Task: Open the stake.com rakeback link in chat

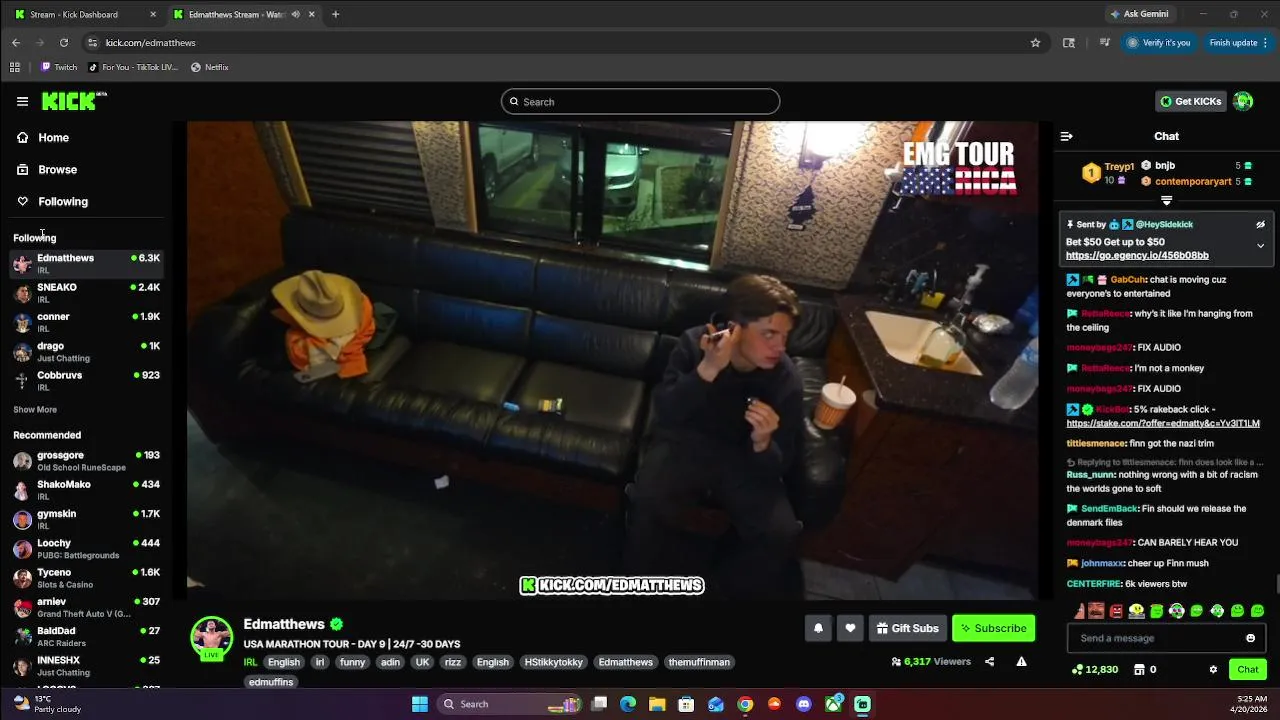Action: (1163, 423)
